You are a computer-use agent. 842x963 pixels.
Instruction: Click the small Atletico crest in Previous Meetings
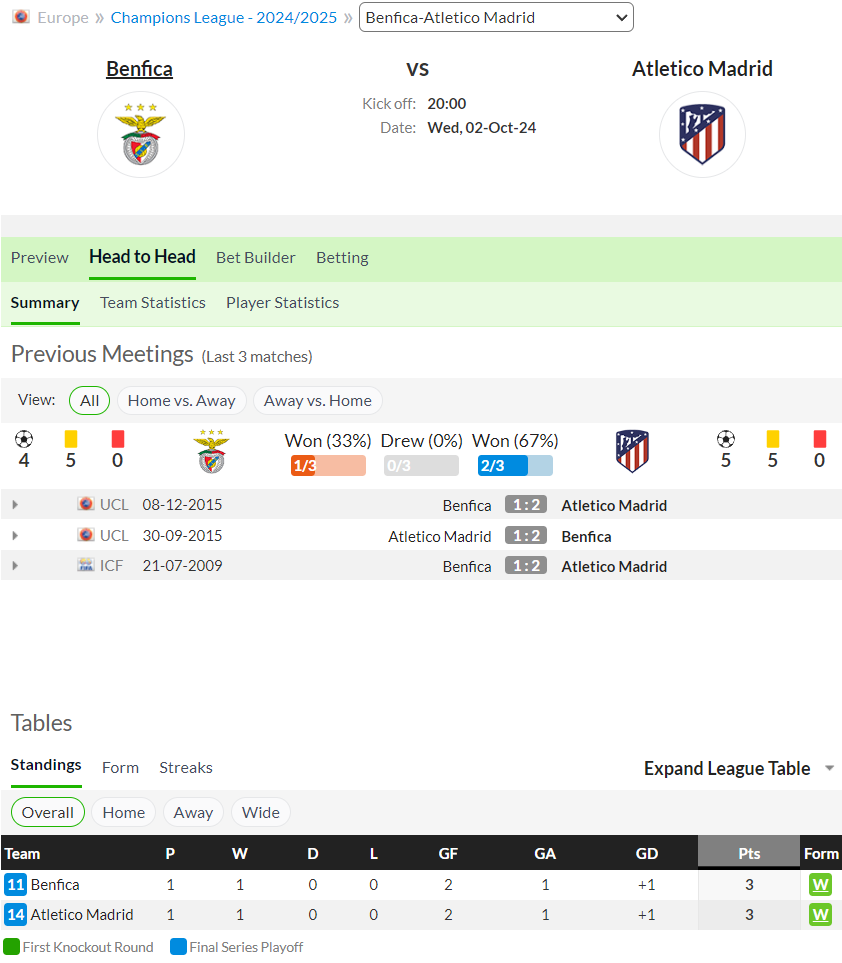[632, 451]
